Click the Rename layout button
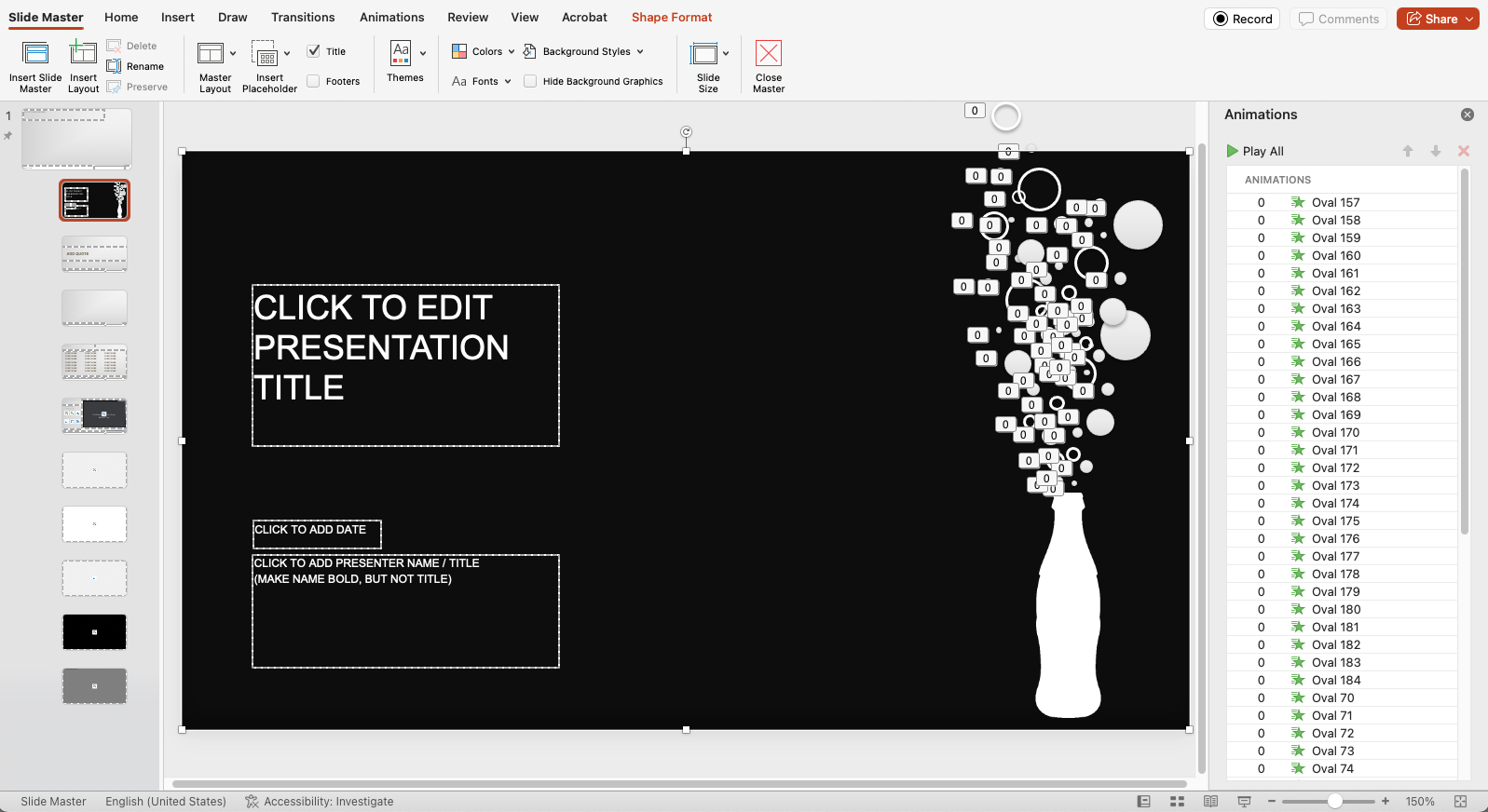1488x812 pixels. pos(135,66)
